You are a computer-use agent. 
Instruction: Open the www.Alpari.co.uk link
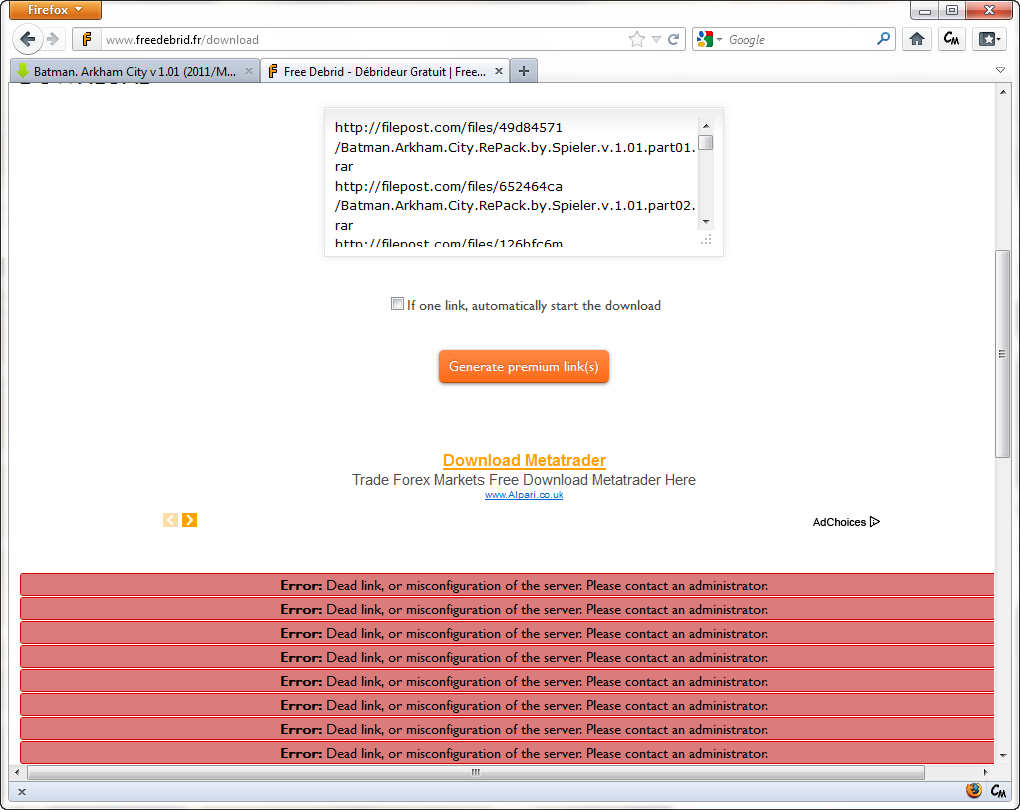point(524,495)
